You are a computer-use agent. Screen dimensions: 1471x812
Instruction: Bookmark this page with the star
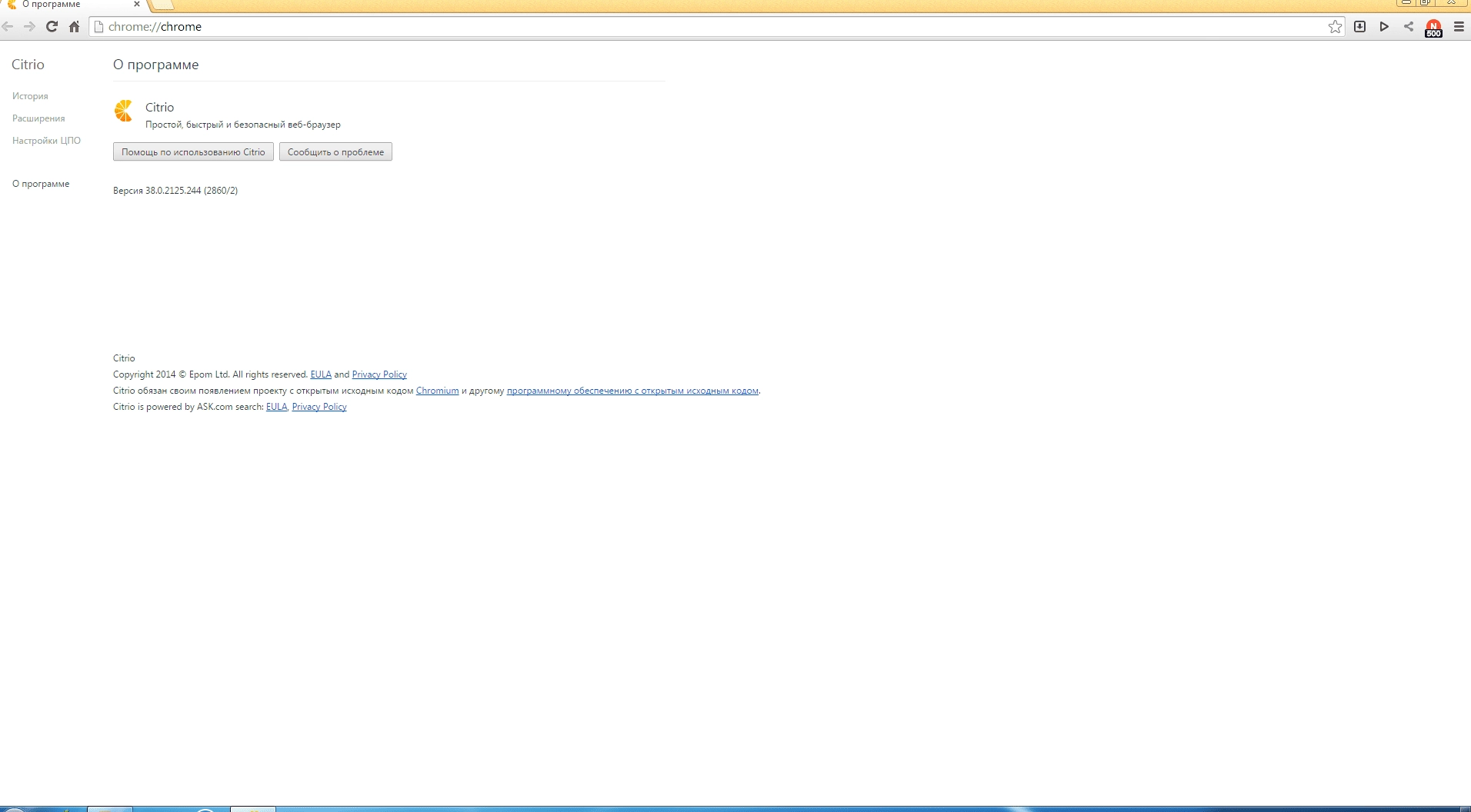1335,27
